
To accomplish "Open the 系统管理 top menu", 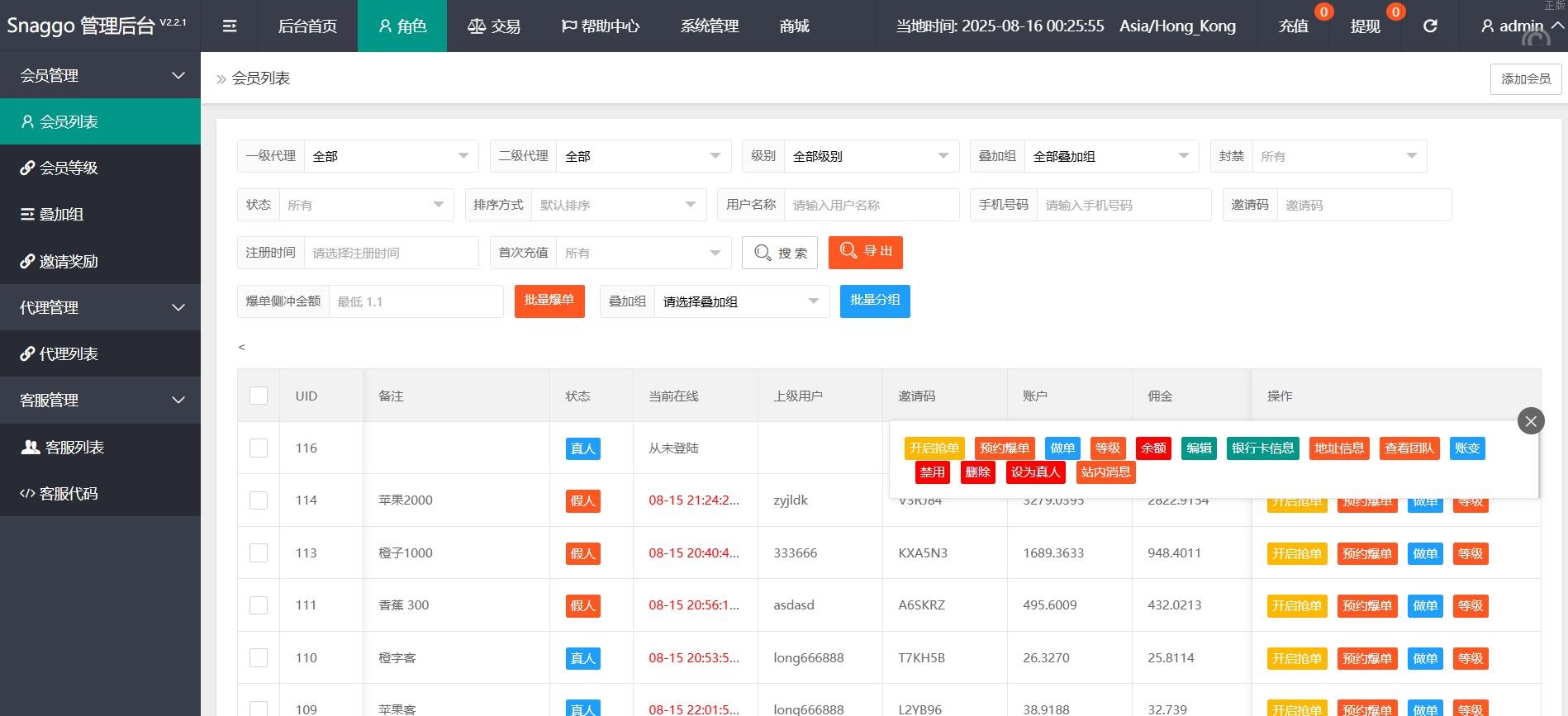I will click(709, 26).
